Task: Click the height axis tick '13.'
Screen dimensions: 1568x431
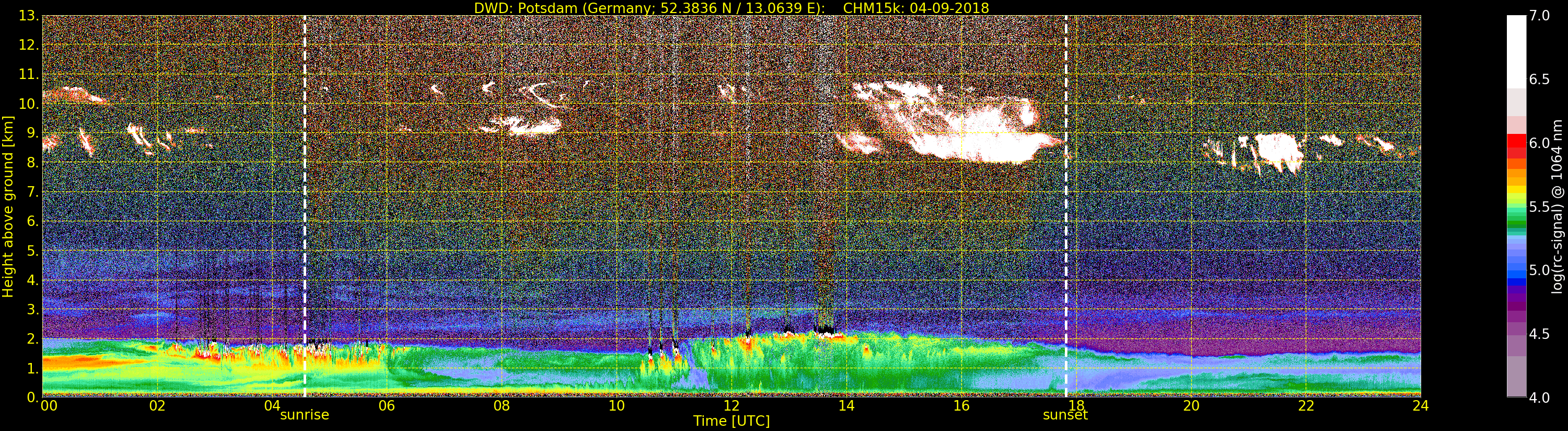Action: point(29,16)
